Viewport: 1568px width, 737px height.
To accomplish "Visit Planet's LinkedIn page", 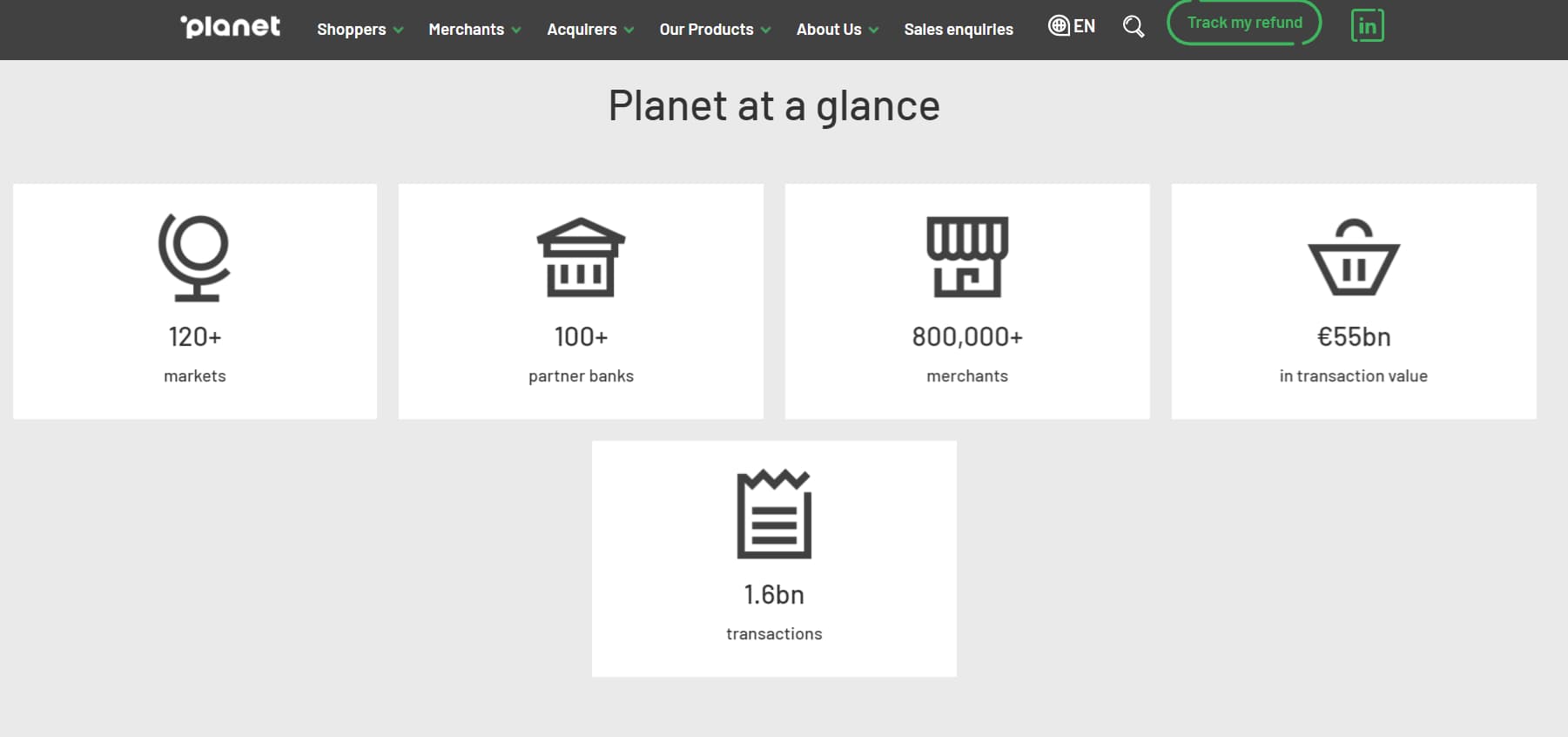I will 1367,26.
